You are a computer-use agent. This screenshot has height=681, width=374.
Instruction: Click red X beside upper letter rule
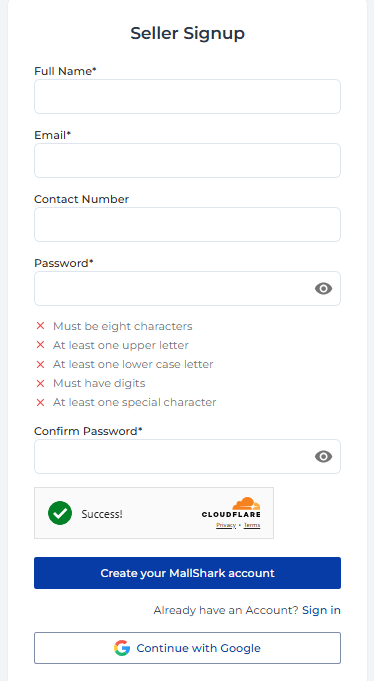[x=40, y=345]
